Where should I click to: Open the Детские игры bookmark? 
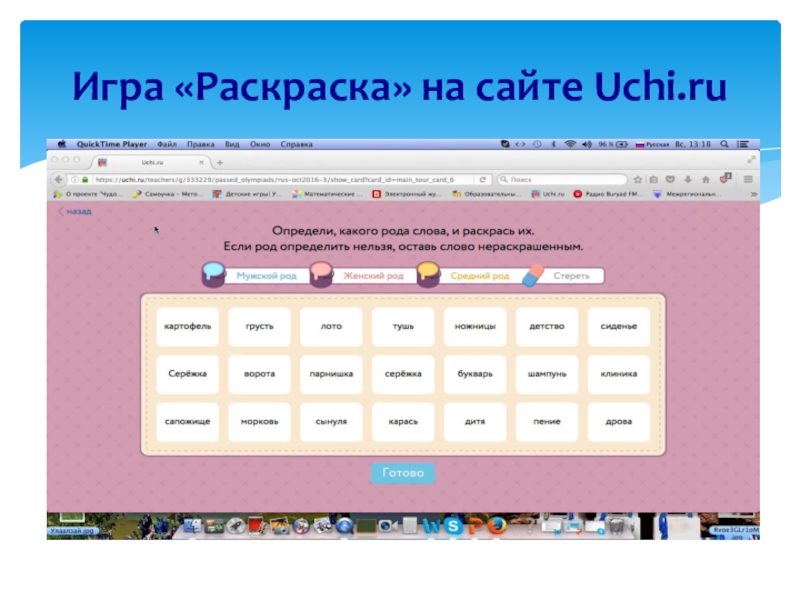[247, 194]
